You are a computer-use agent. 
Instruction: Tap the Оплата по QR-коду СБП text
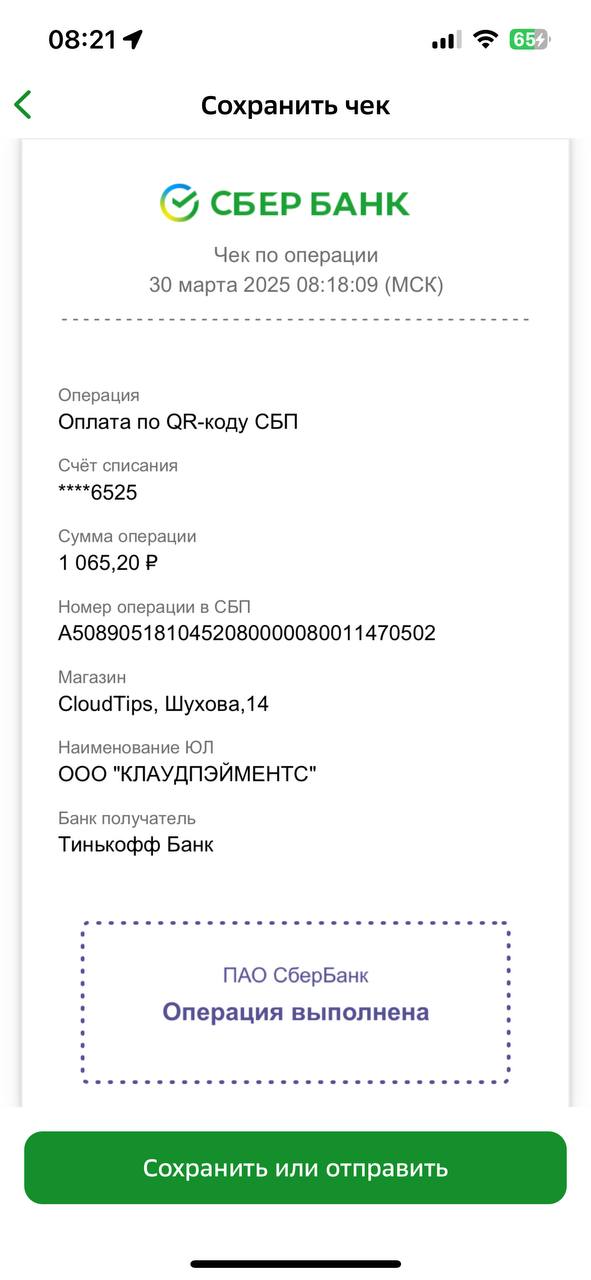[x=178, y=422]
